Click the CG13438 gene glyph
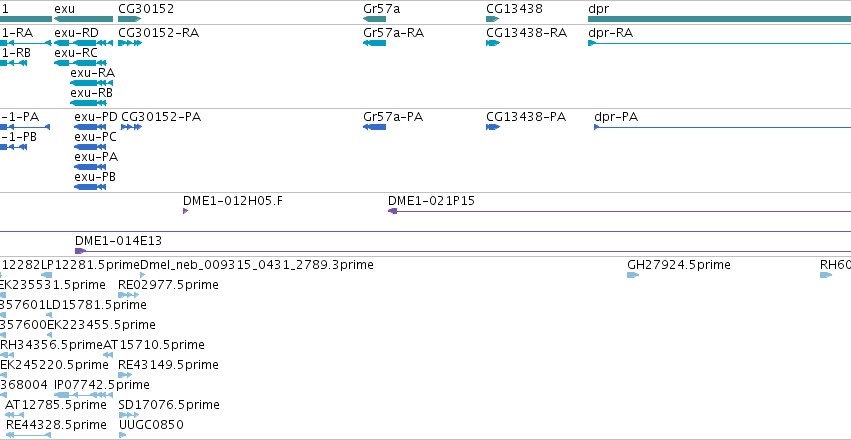 493,19
